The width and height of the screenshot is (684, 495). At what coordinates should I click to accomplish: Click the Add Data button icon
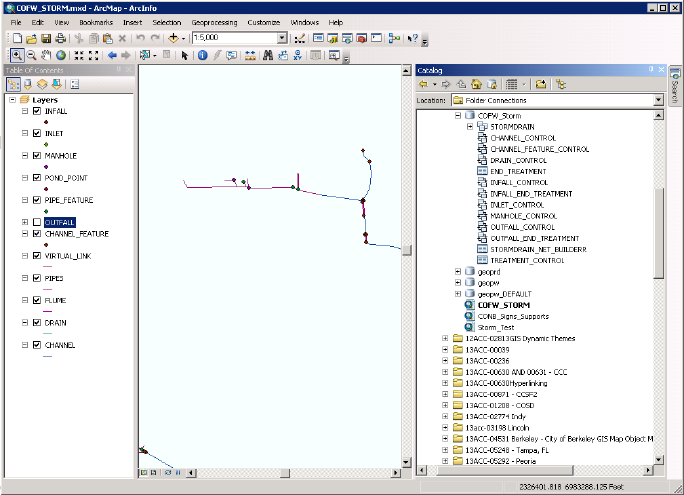tap(175, 38)
